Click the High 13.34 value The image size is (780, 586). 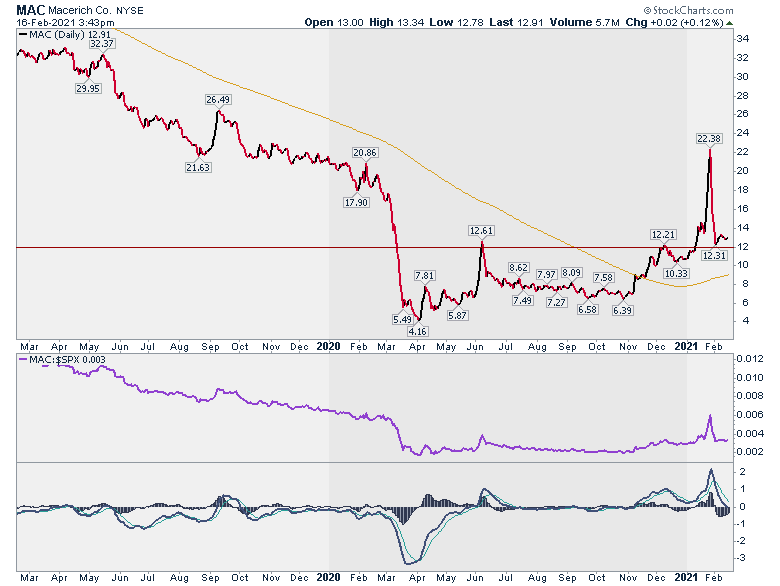click(x=396, y=22)
